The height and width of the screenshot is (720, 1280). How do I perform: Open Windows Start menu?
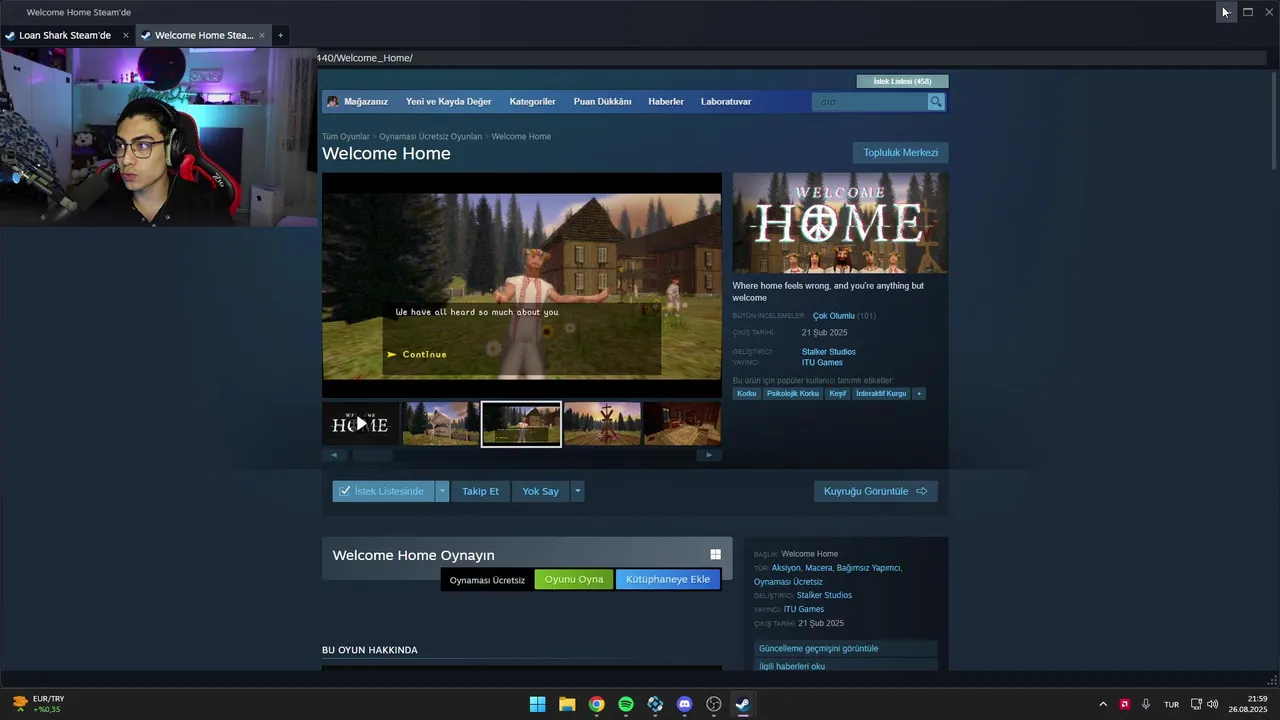[x=537, y=704]
